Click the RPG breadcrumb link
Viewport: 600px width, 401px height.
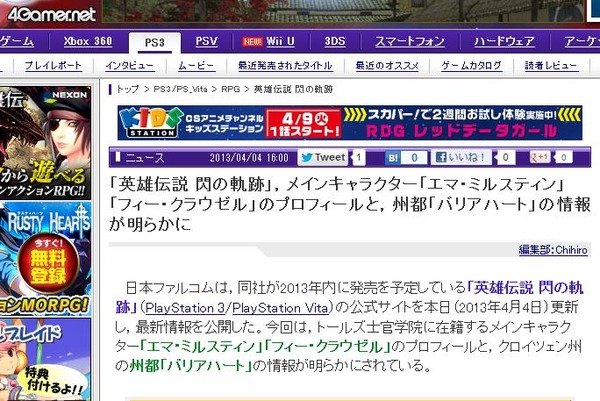coord(231,89)
